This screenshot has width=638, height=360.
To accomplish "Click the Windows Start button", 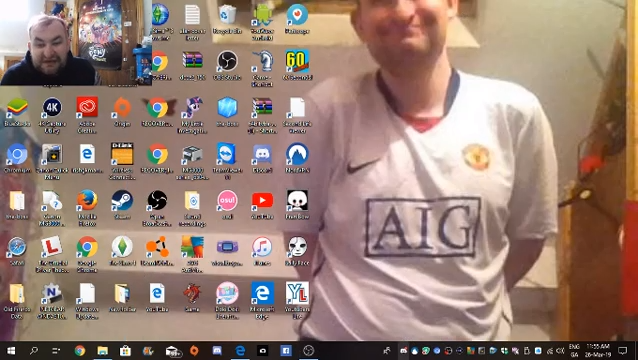I will 11,351.
